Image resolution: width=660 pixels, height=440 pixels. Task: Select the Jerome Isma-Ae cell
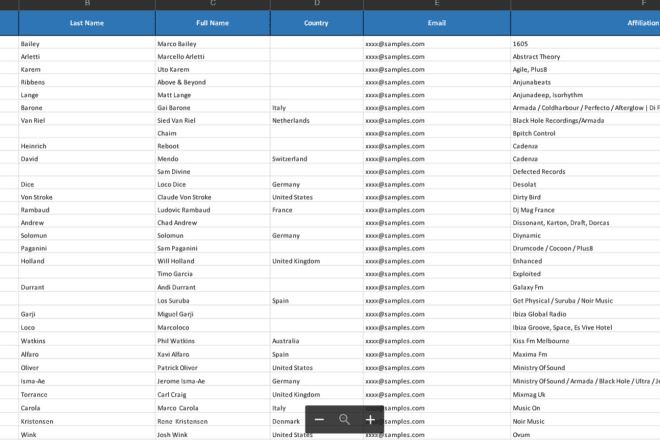(213, 381)
